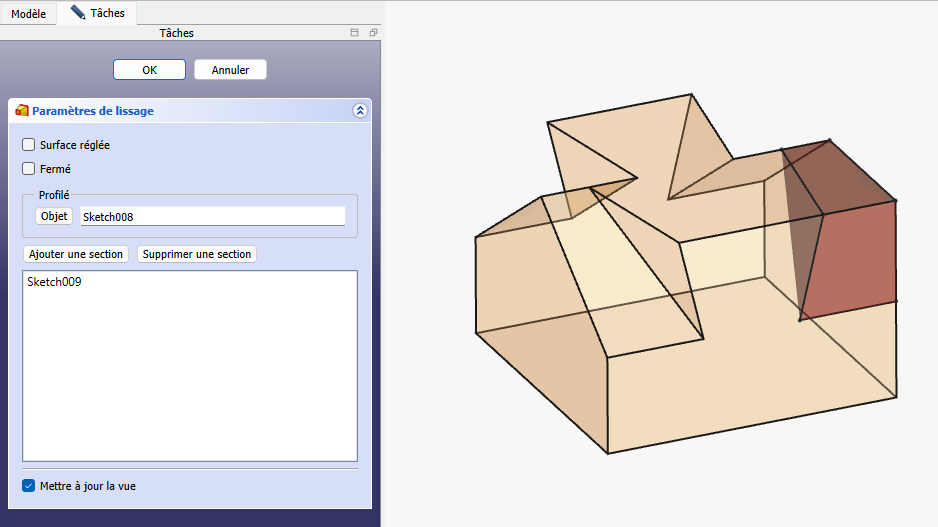Switch to the Modèle tab
The width and height of the screenshot is (938, 527).
point(28,14)
